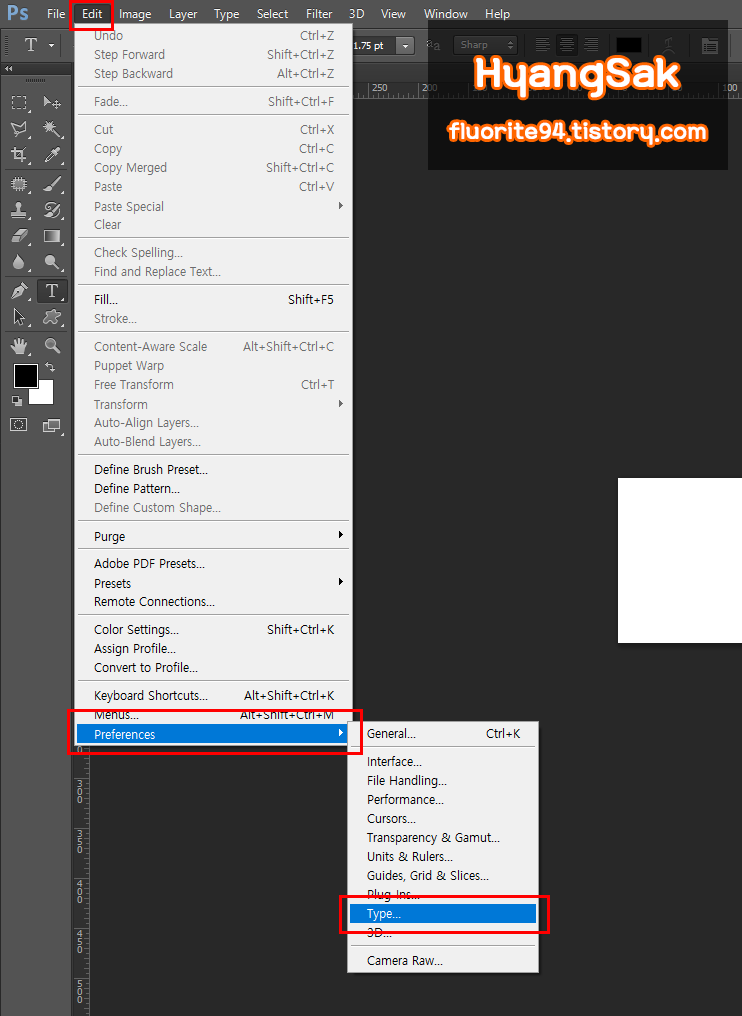Reset default foreground and background colors
The width and height of the screenshot is (742, 1016).
tap(17, 400)
